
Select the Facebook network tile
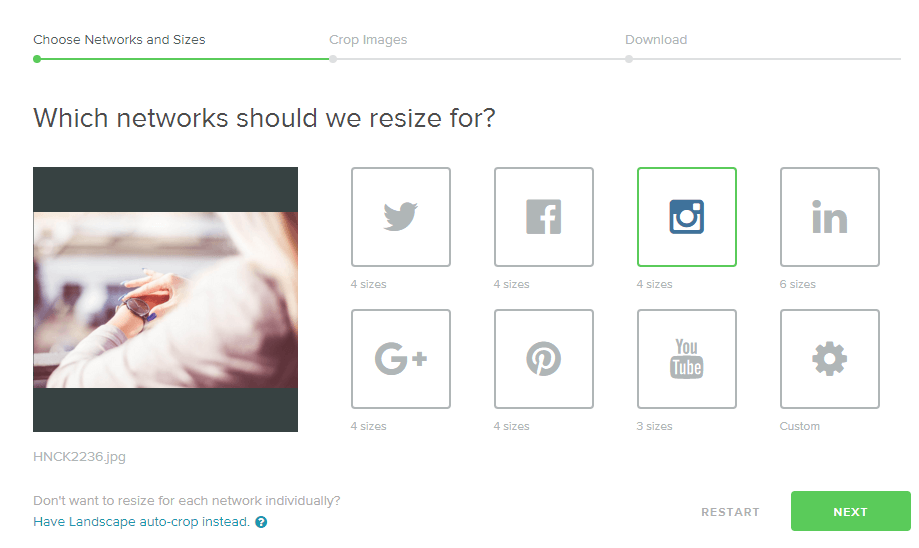[544, 217]
